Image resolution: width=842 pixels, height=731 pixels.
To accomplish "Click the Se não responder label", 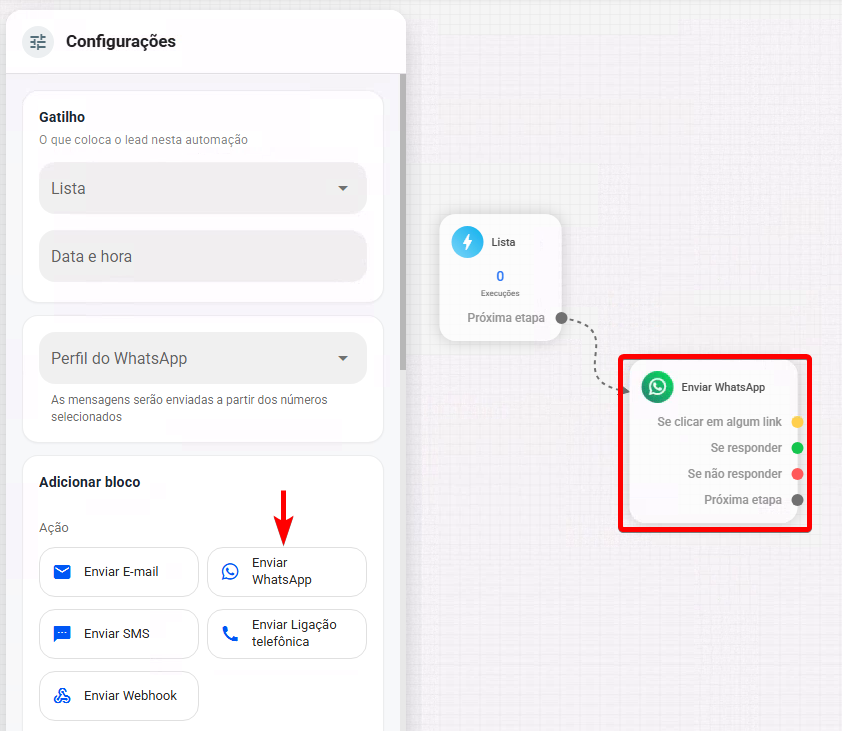I will (735, 474).
